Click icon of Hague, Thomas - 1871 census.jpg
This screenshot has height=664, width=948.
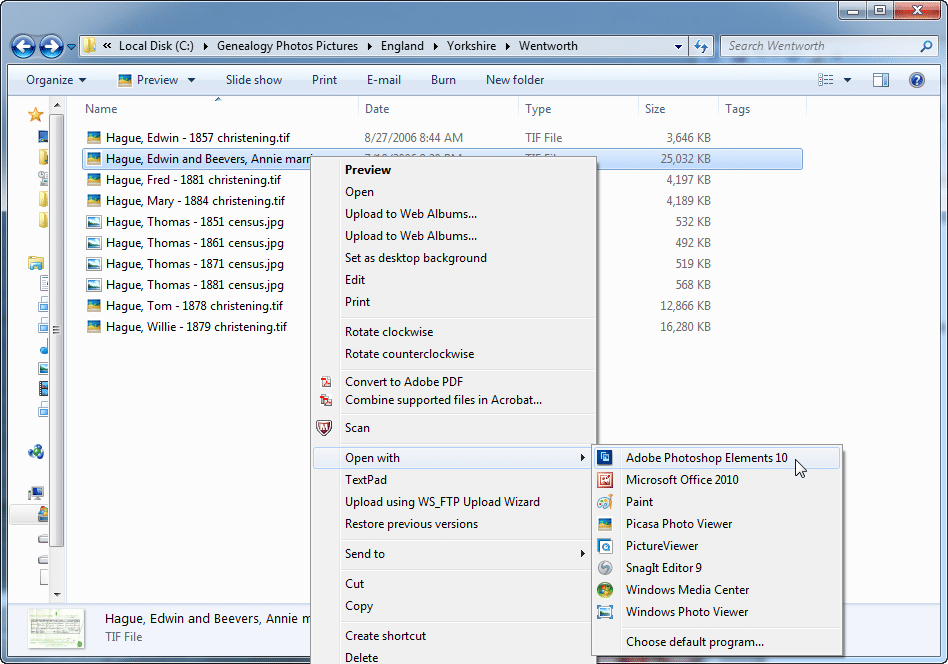pos(94,264)
